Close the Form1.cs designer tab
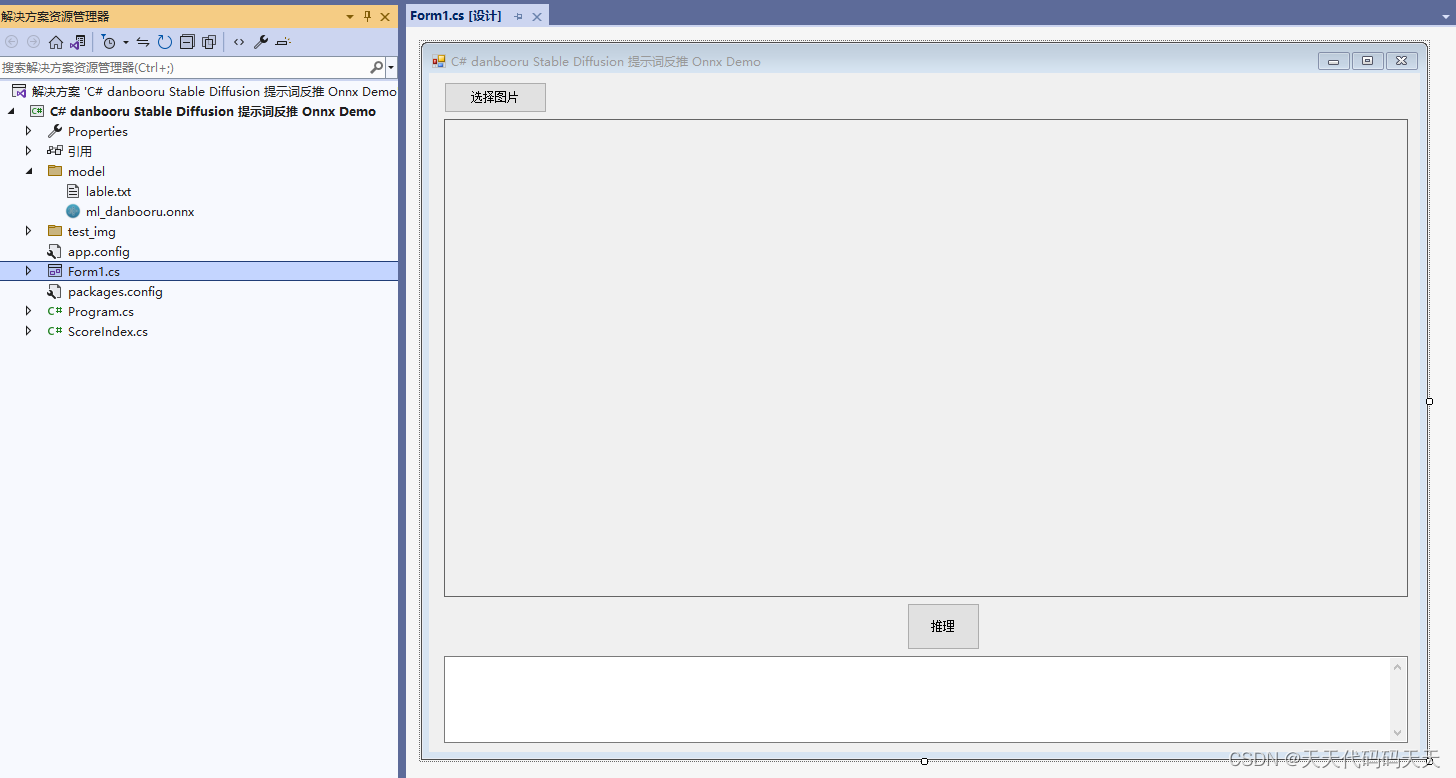This screenshot has height=778, width=1456. (x=537, y=17)
